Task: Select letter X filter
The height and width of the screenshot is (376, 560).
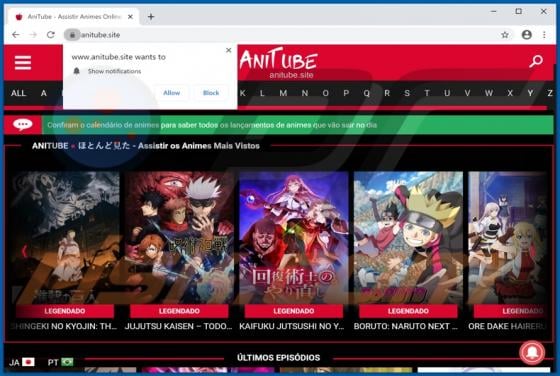Action: point(510,93)
